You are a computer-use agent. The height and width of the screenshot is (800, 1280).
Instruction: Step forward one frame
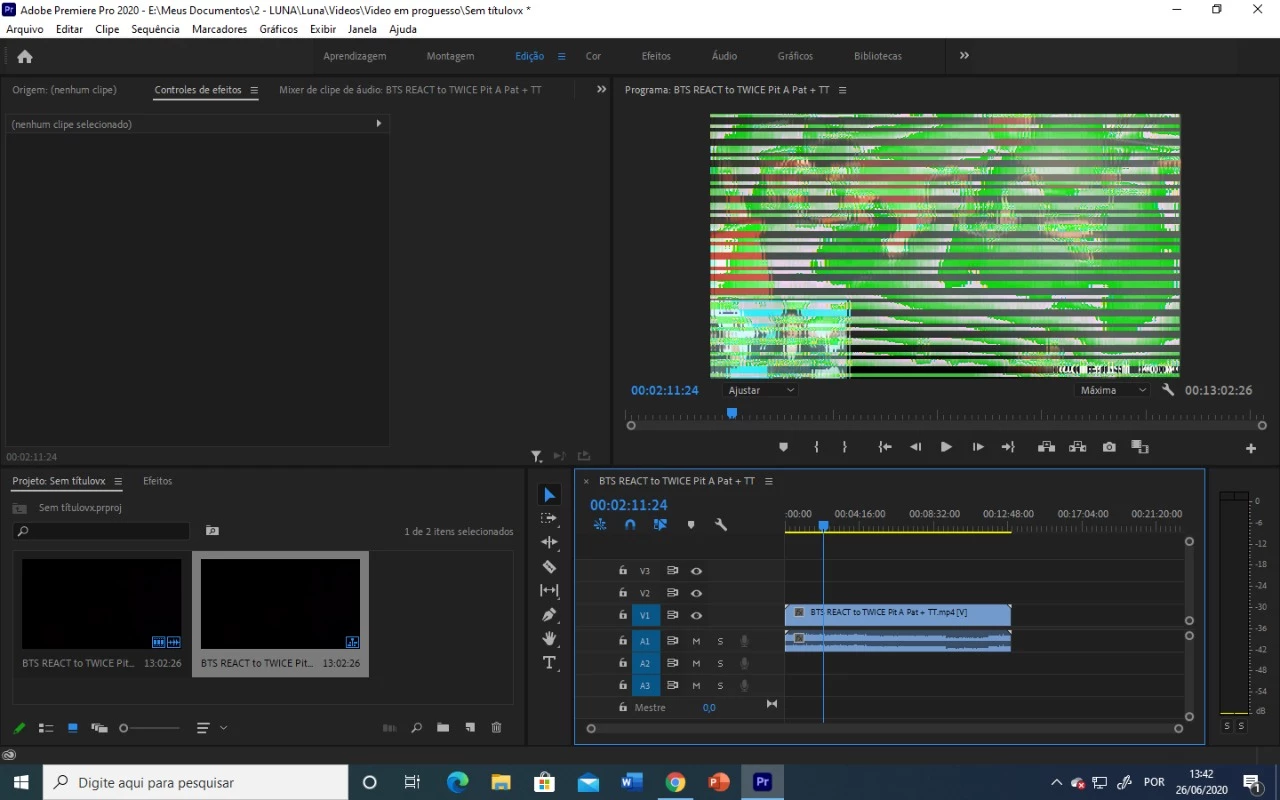[x=978, y=447]
